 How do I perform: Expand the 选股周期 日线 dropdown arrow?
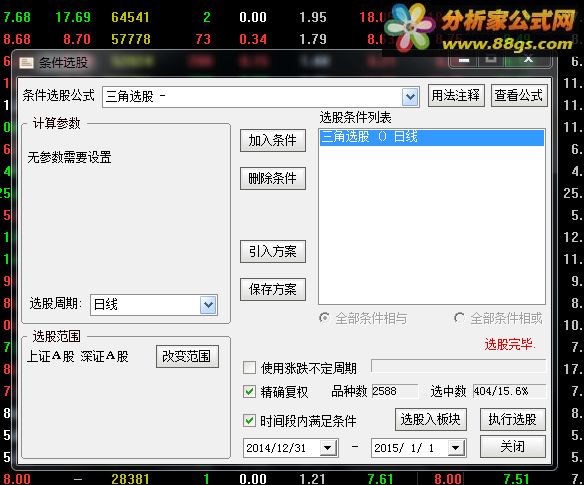coord(209,305)
